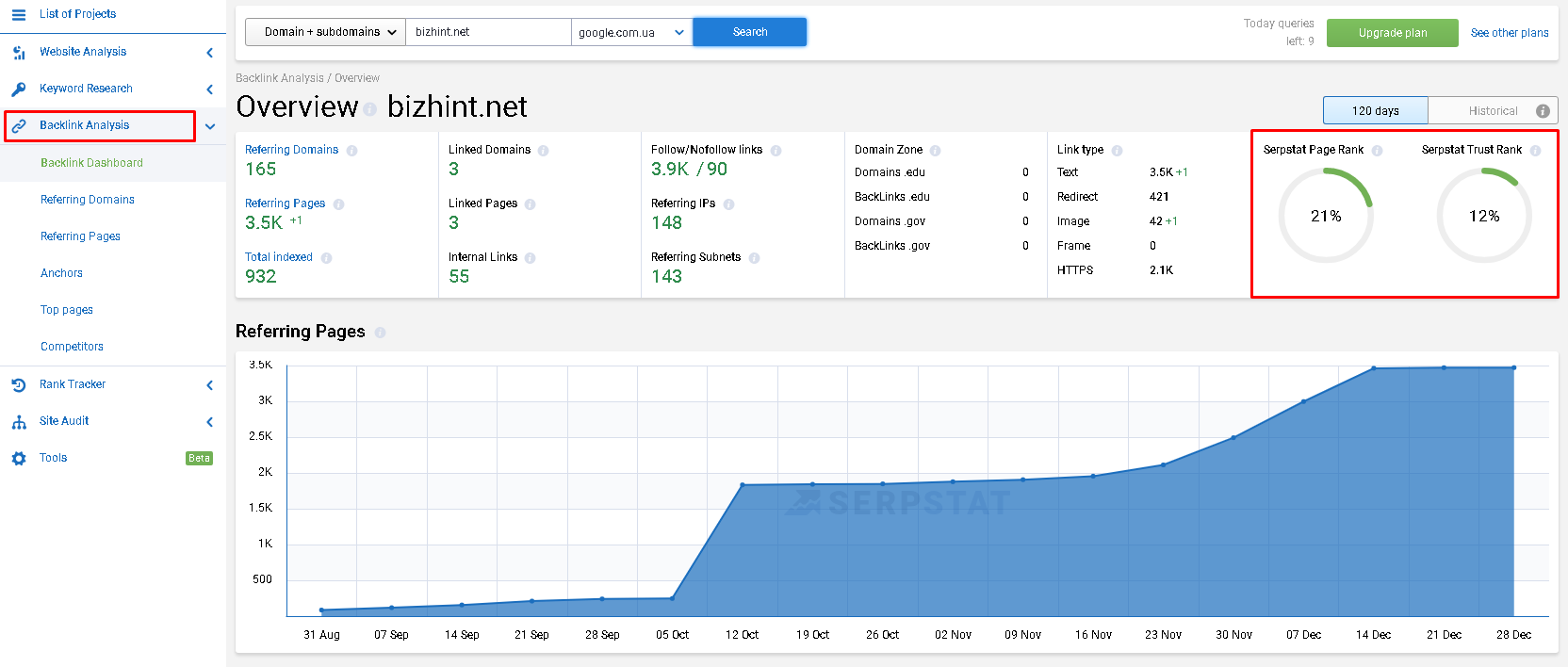Viewport: 1568px width, 667px height.
Task: Click Referring Domains metric link
Action: click(291, 150)
